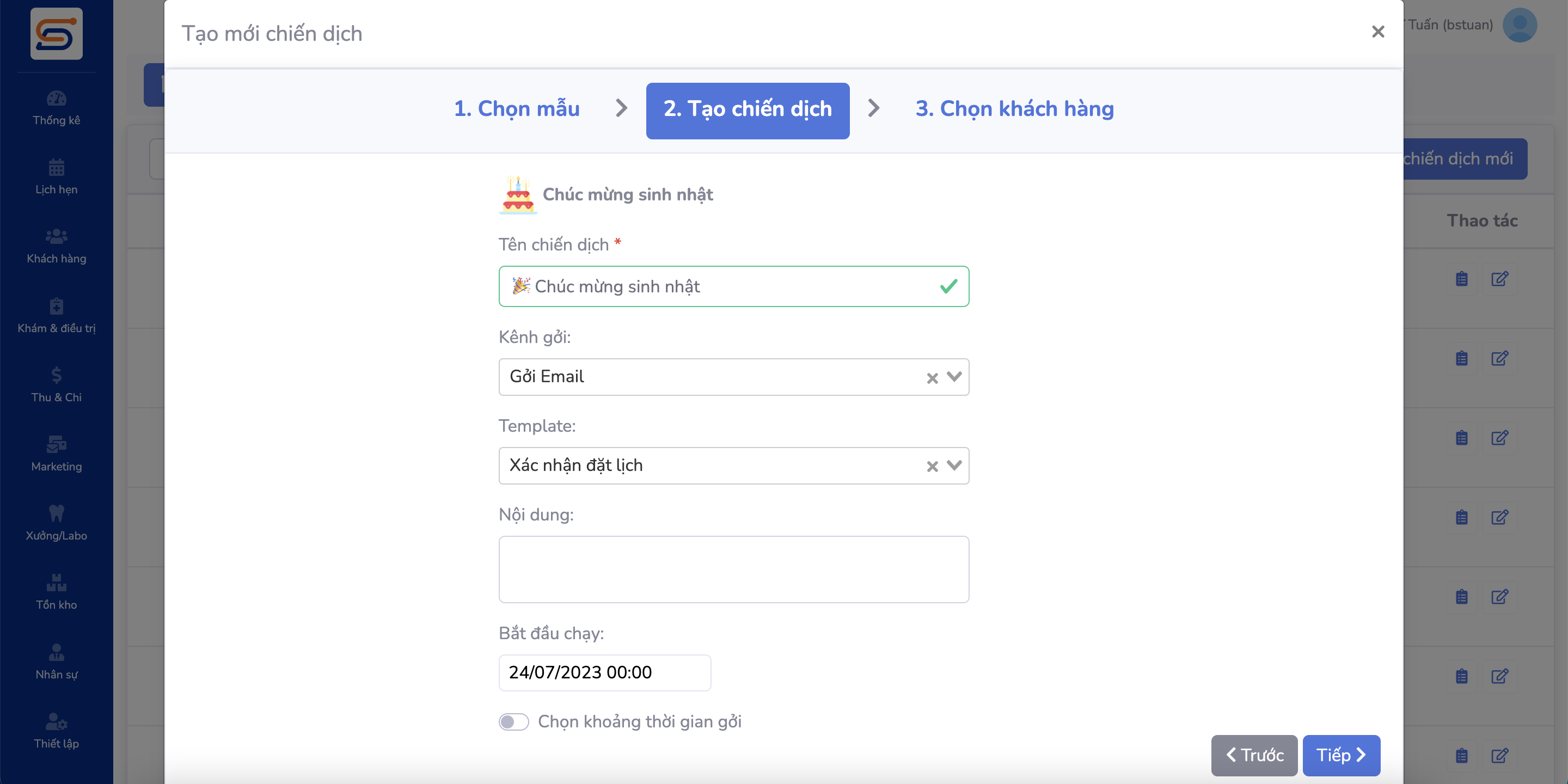
Task: Open Lịch hẹn calendar in sidebar
Action: point(56,177)
